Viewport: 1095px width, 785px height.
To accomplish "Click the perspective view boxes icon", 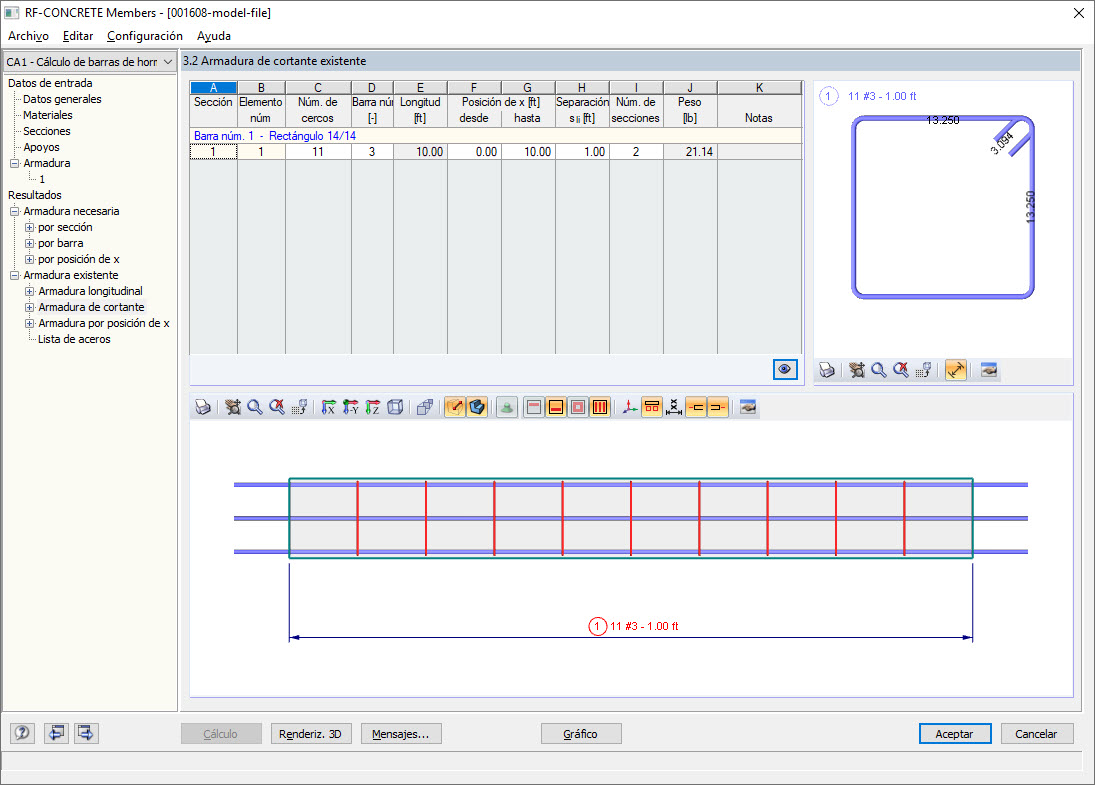I will pos(425,407).
